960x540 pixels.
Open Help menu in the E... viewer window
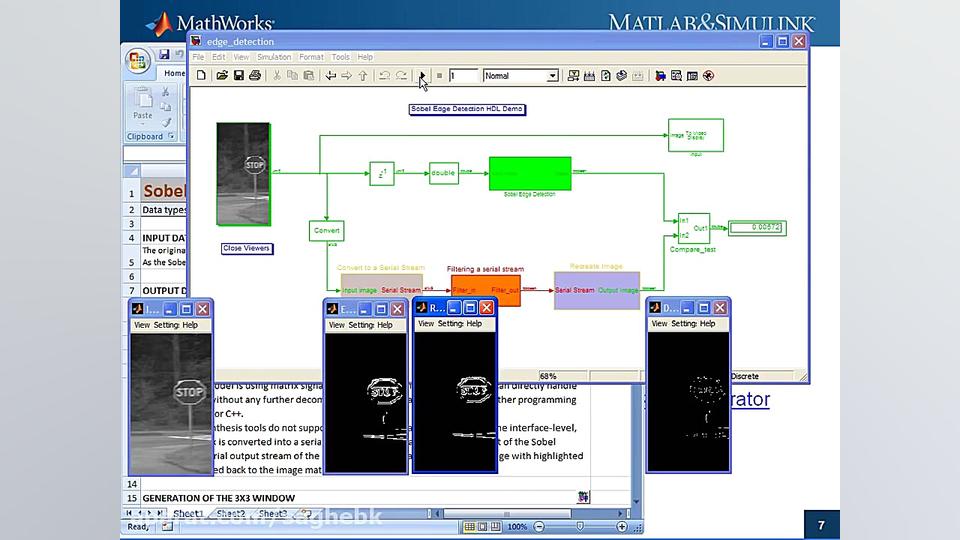pyautogui.click(x=384, y=325)
